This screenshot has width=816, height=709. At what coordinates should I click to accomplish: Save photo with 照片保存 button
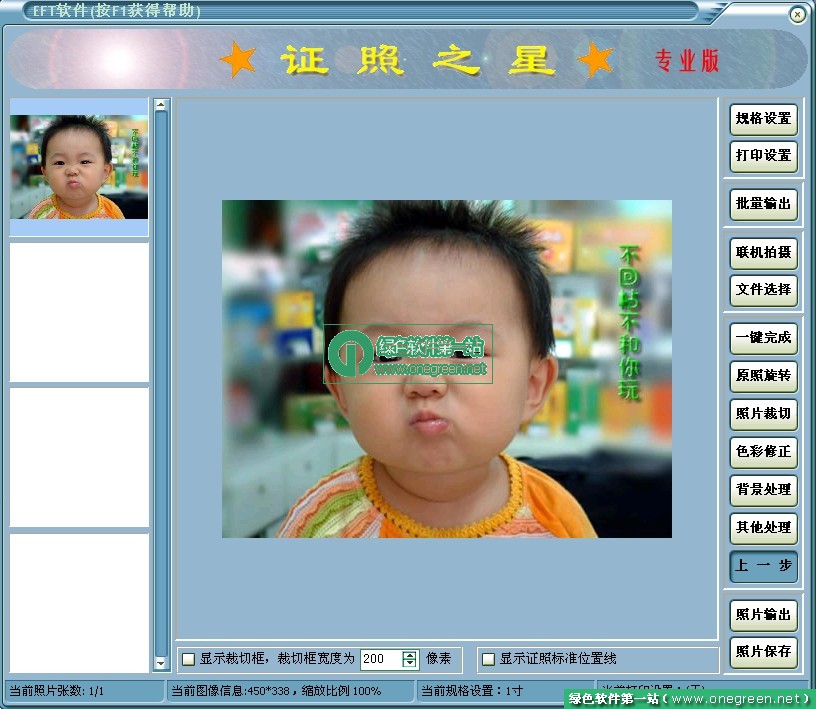(x=763, y=652)
